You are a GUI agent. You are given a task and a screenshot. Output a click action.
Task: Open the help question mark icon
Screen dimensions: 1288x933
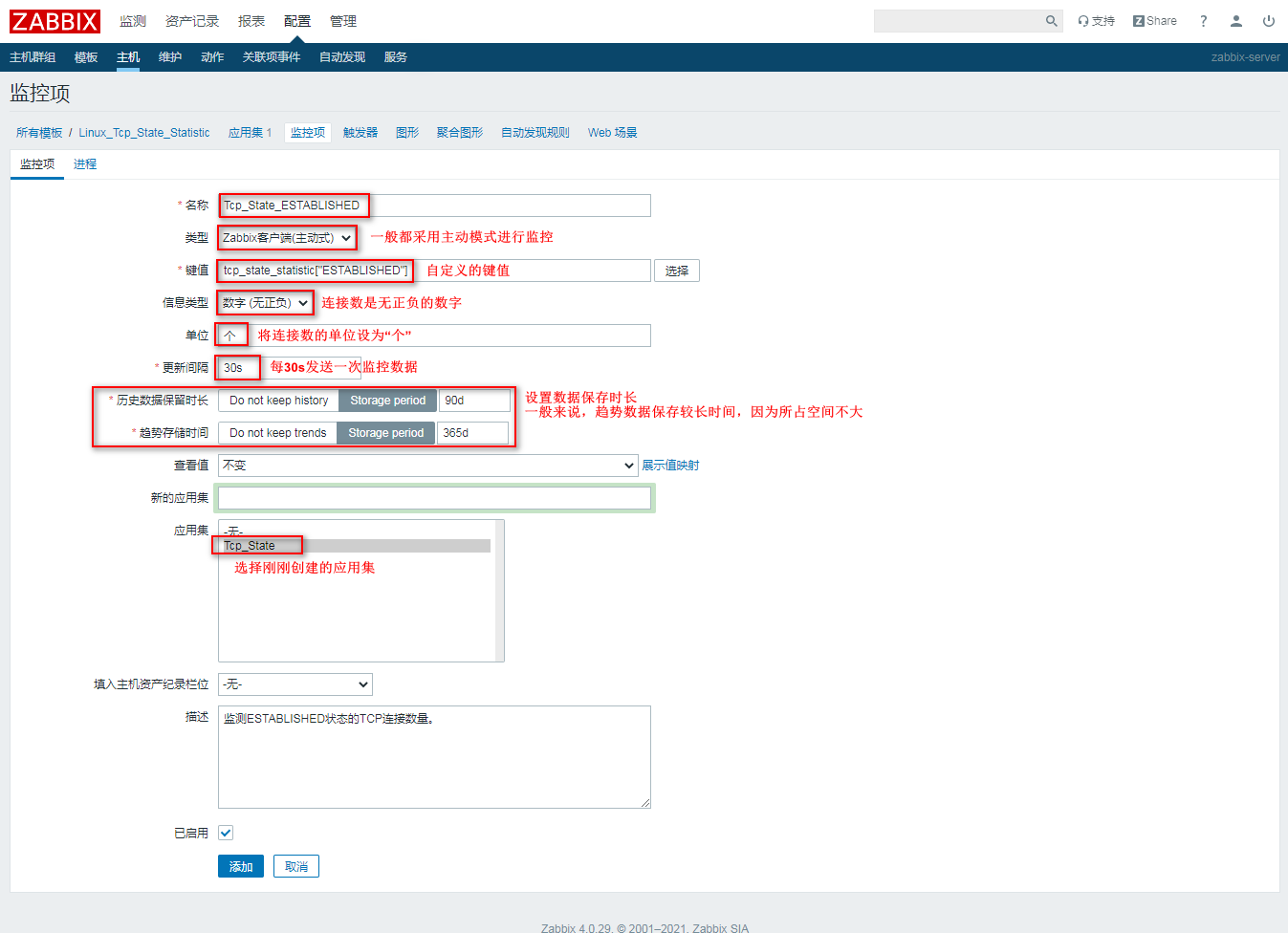[1204, 21]
